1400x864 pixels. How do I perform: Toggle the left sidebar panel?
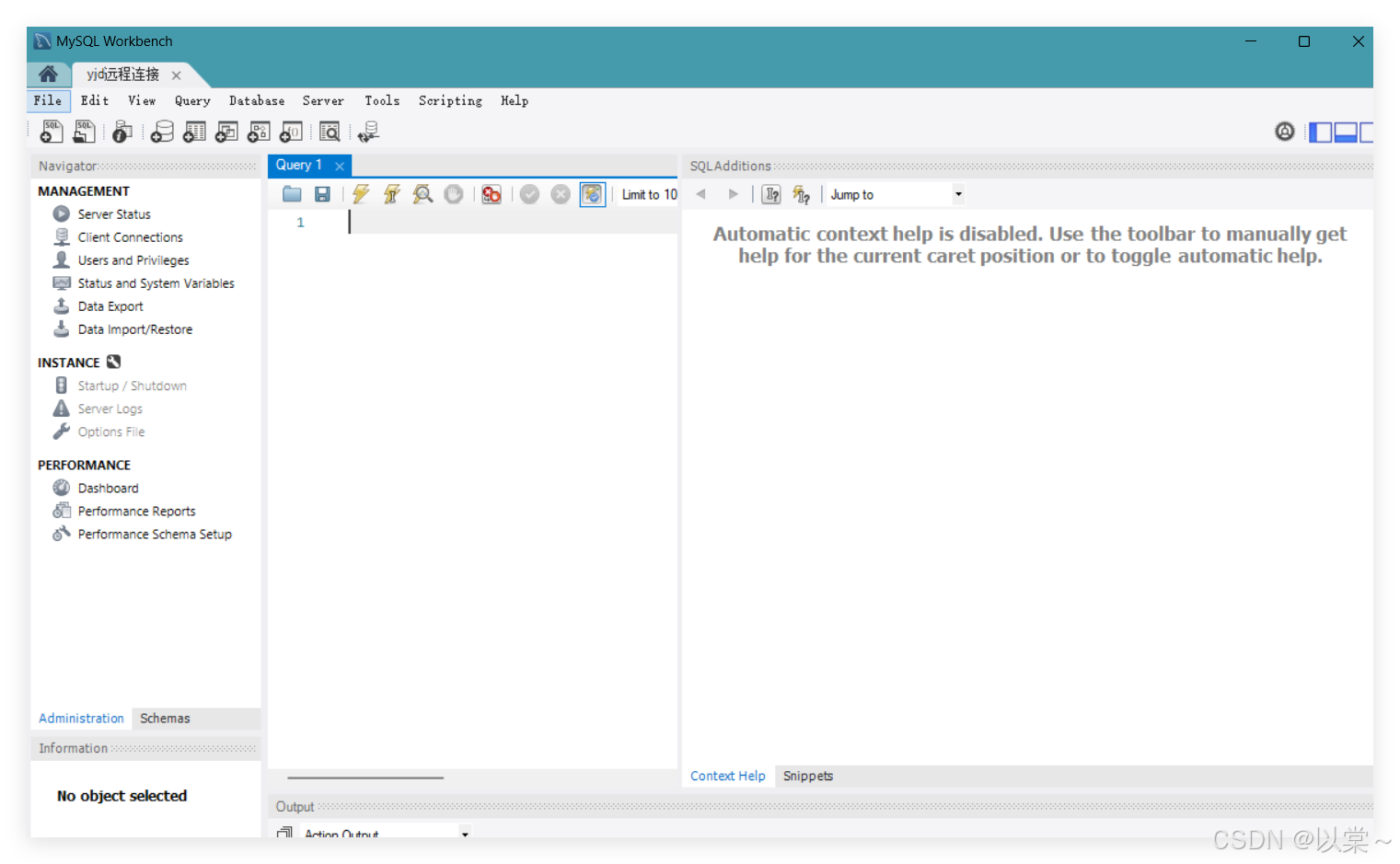click(x=1321, y=132)
